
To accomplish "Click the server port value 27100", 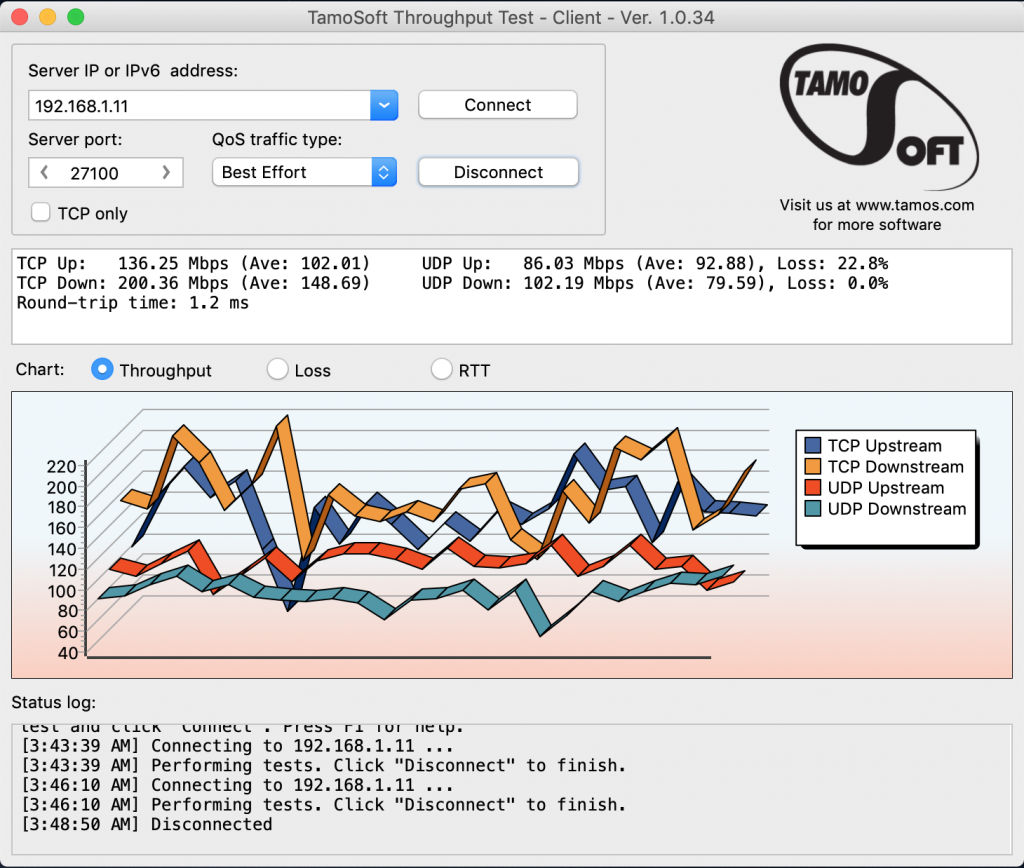I will pyautogui.click(x=95, y=173).
